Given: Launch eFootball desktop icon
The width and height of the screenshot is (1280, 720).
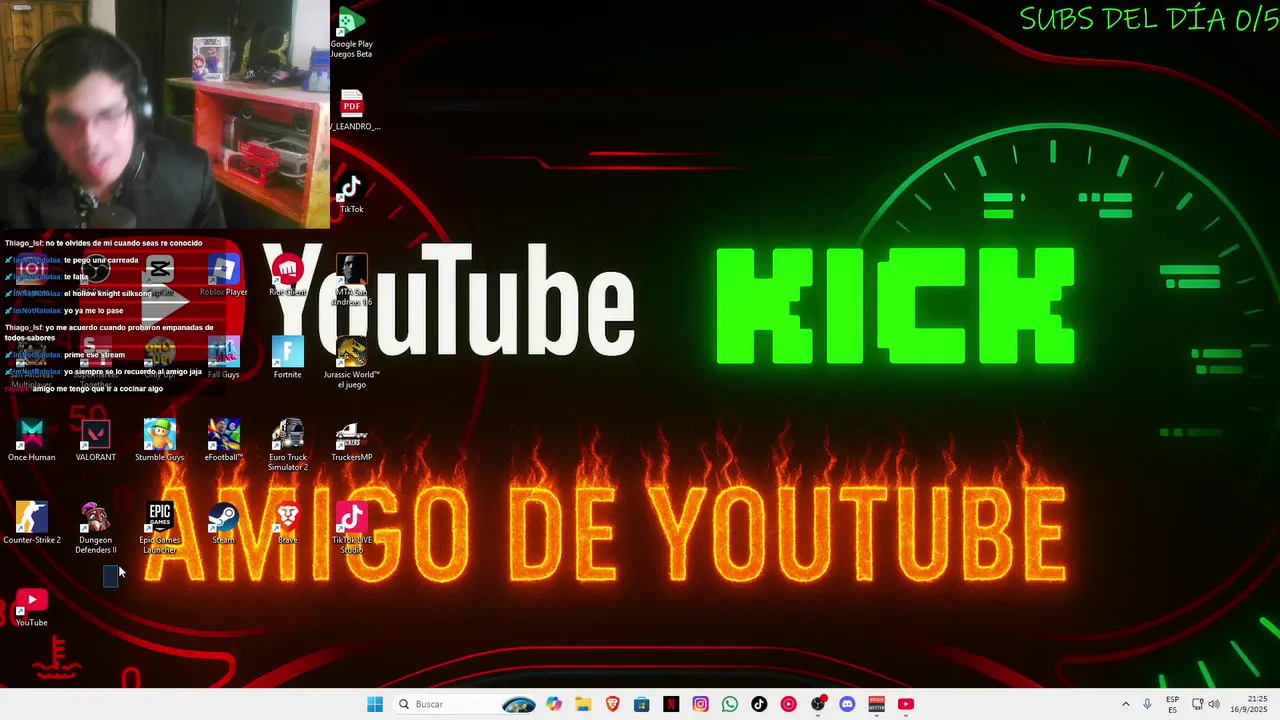Looking at the screenshot, I should (x=223, y=441).
